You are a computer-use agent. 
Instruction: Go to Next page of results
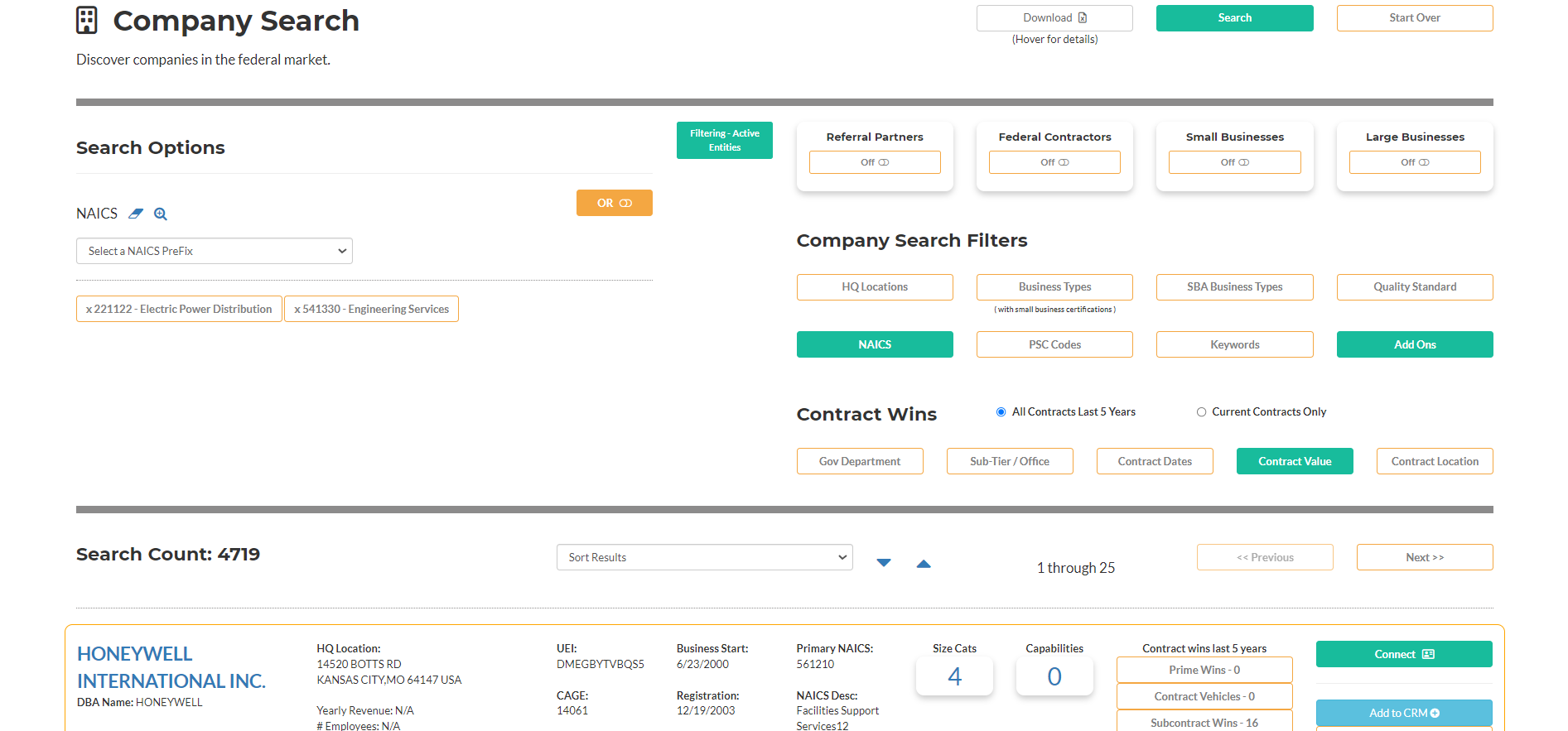(x=1424, y=557)
